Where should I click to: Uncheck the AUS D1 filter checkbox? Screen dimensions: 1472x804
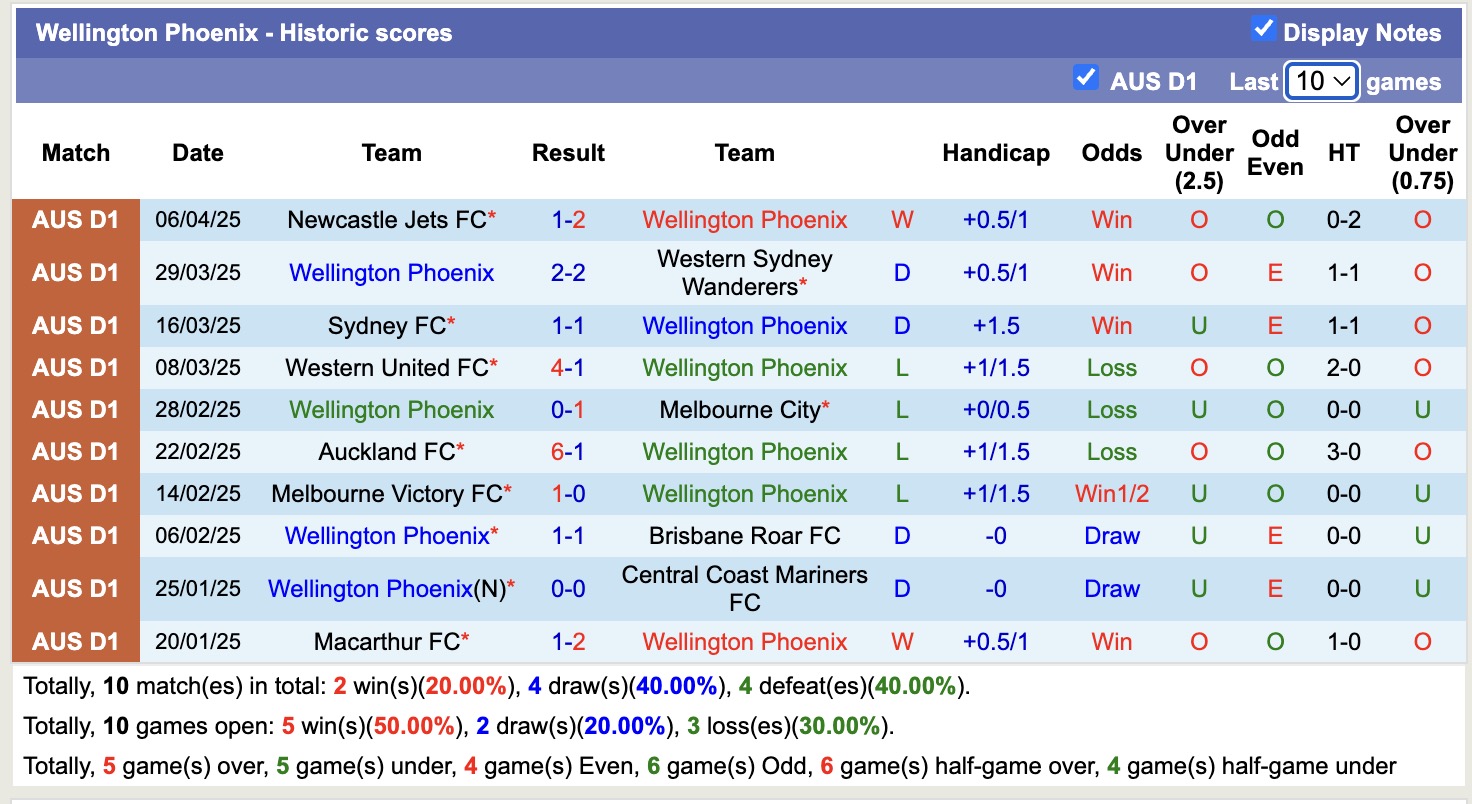click(1086, 77)
